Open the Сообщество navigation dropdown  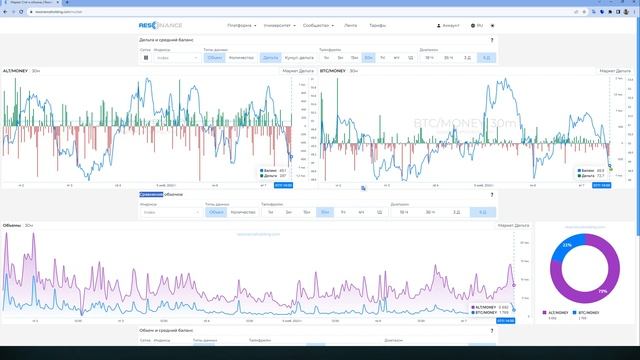(318, 25)
